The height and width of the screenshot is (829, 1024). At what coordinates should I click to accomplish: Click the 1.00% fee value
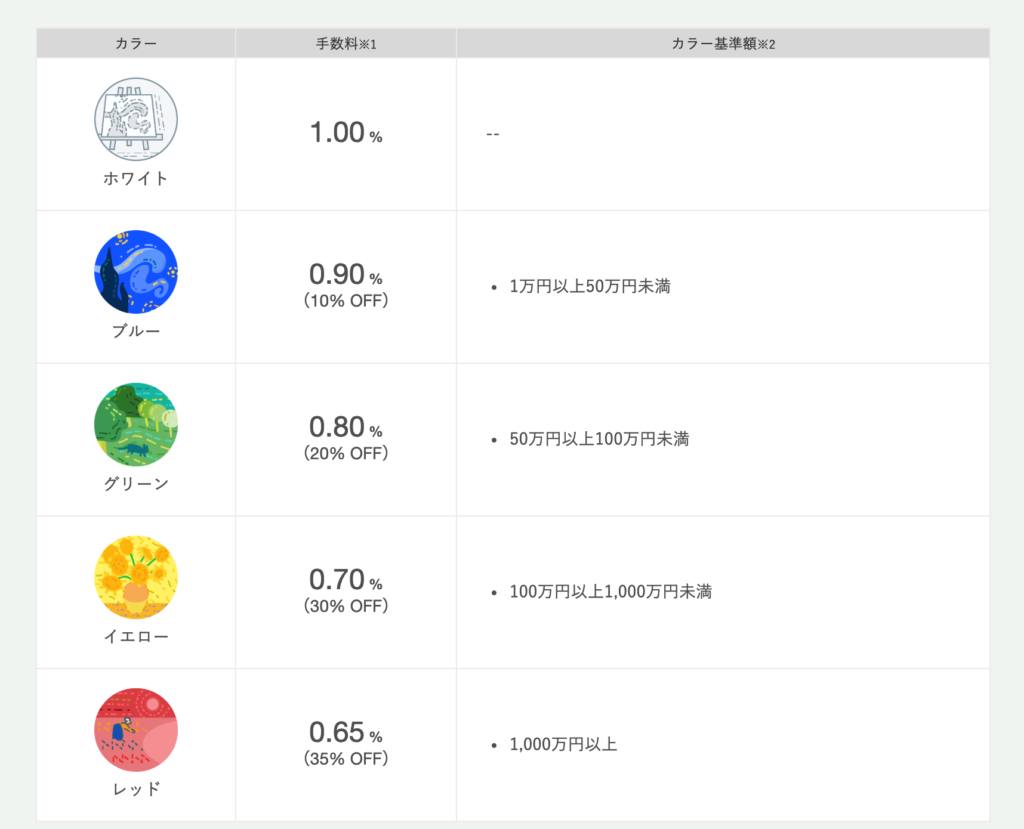click(346, 133)
